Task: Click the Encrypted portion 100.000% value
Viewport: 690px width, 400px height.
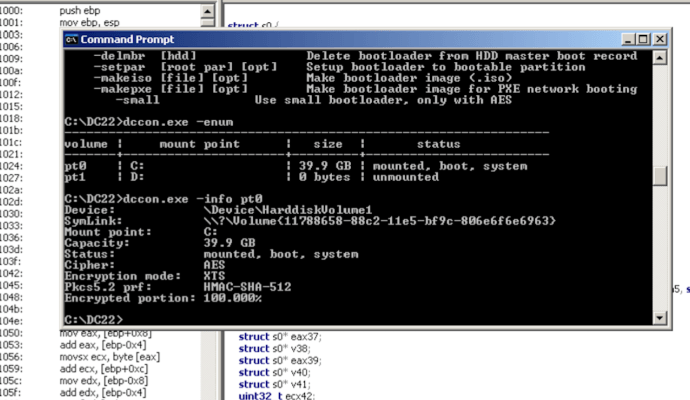Action: (232, 298)
